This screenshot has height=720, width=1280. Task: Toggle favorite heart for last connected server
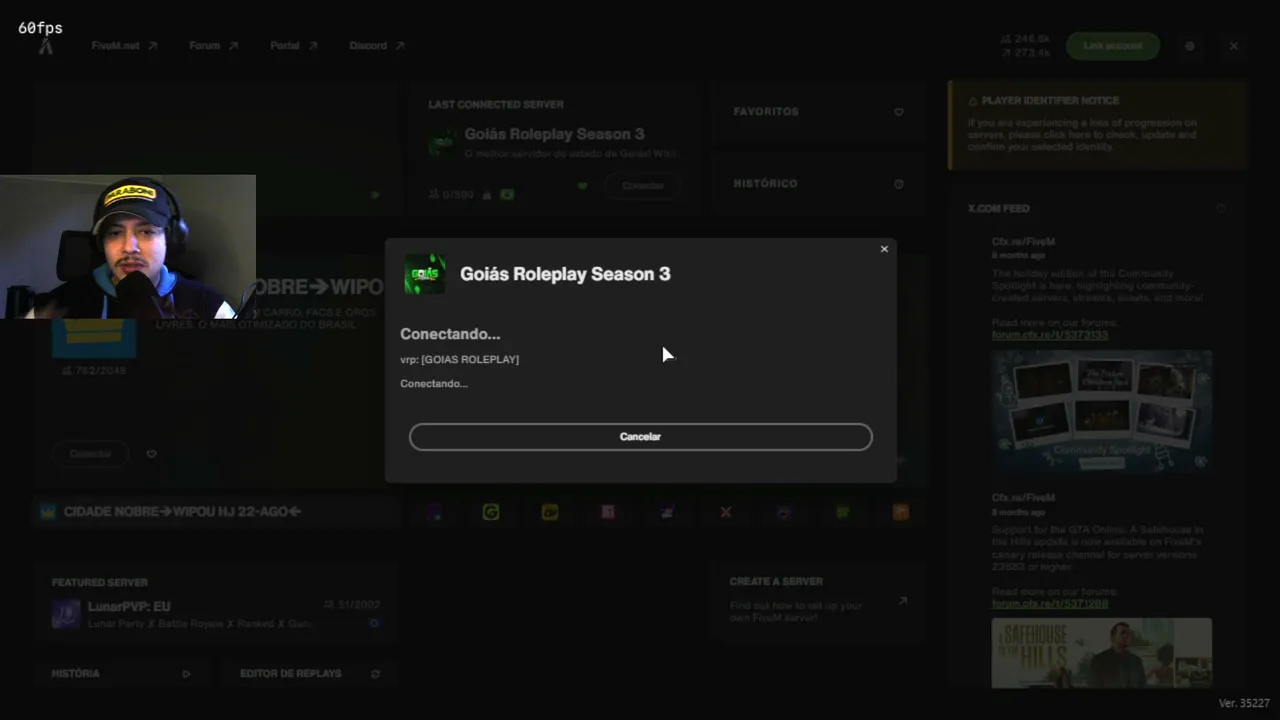(583, 186)
